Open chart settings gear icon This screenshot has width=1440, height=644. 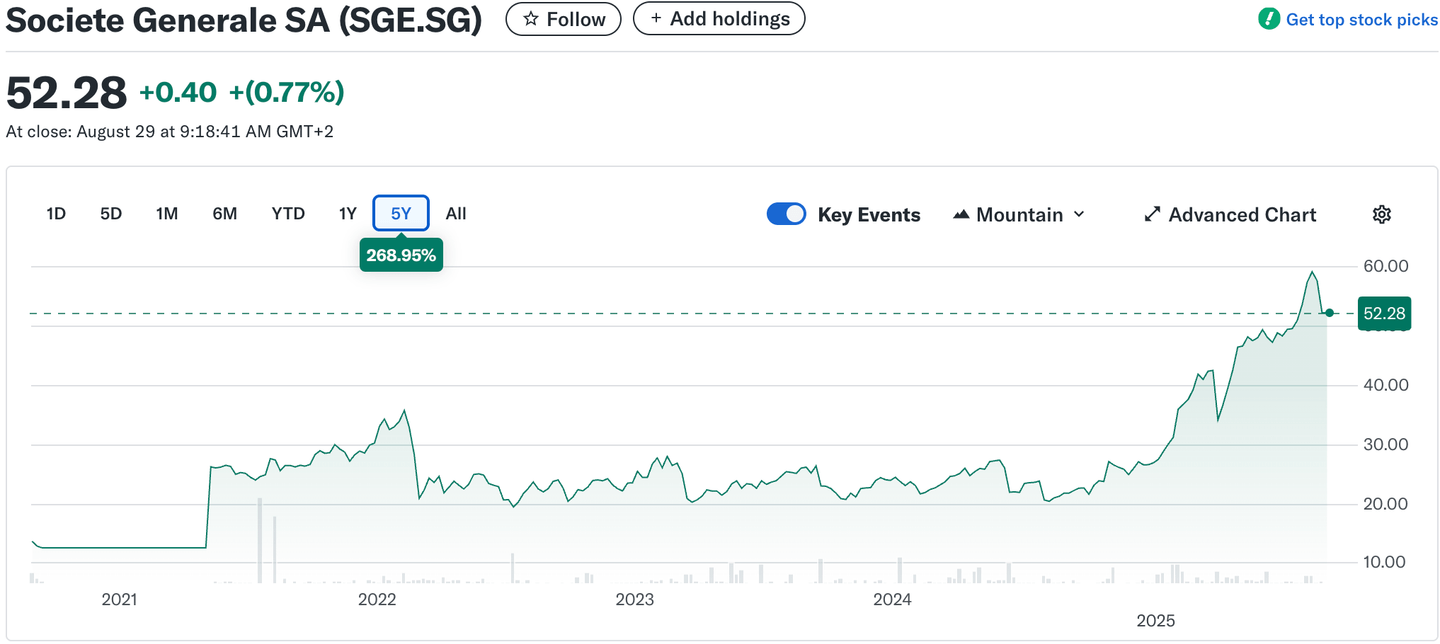[x=1382, y=214]
